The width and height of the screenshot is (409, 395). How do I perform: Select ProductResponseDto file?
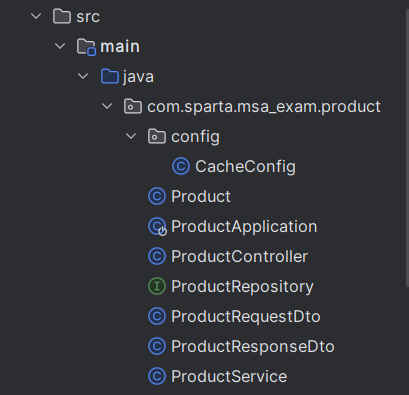pos(253,346)
